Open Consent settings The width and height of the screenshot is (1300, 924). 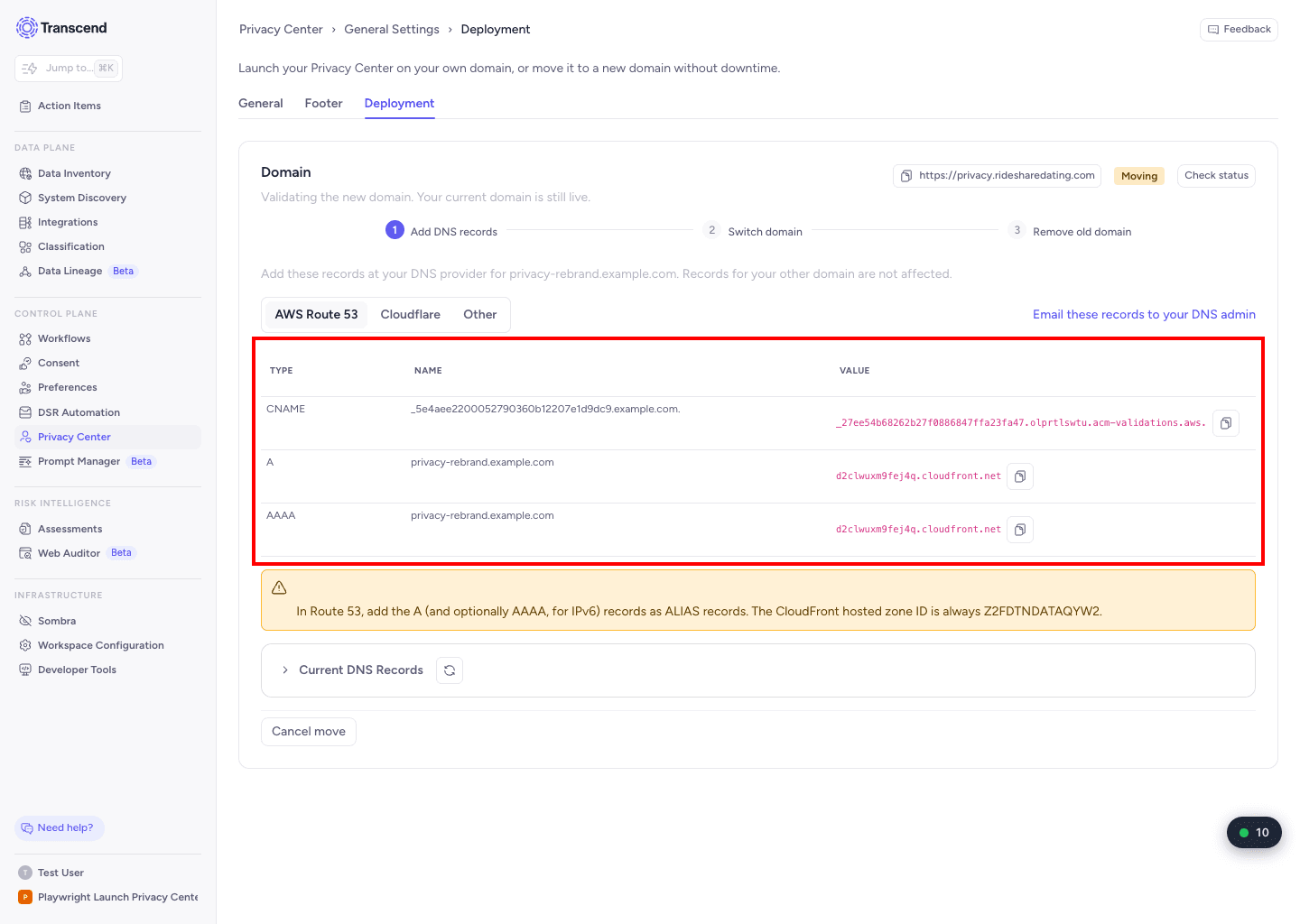pyautogui.click(x=59, y=363)
